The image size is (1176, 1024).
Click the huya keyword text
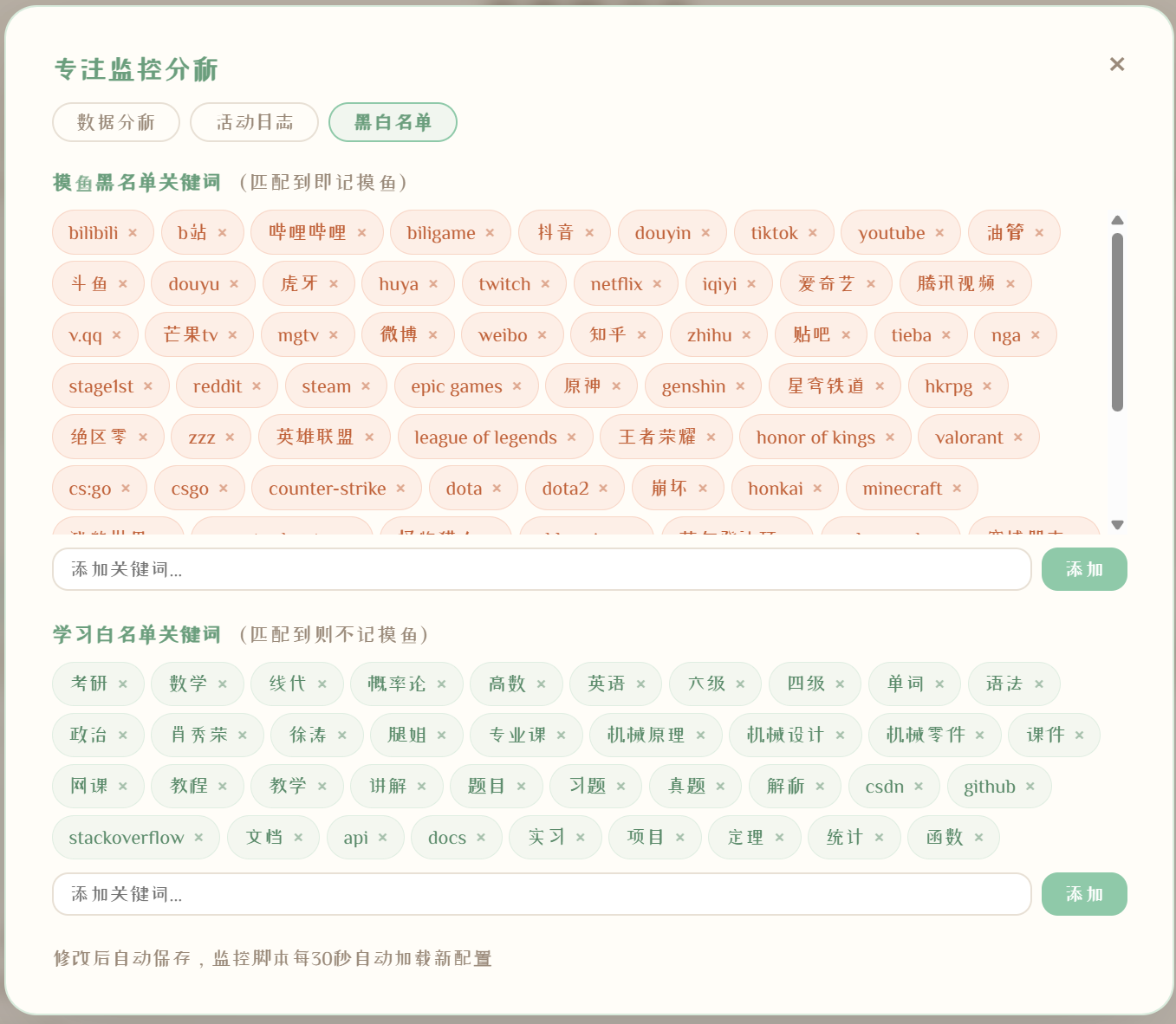pos(399,284)
